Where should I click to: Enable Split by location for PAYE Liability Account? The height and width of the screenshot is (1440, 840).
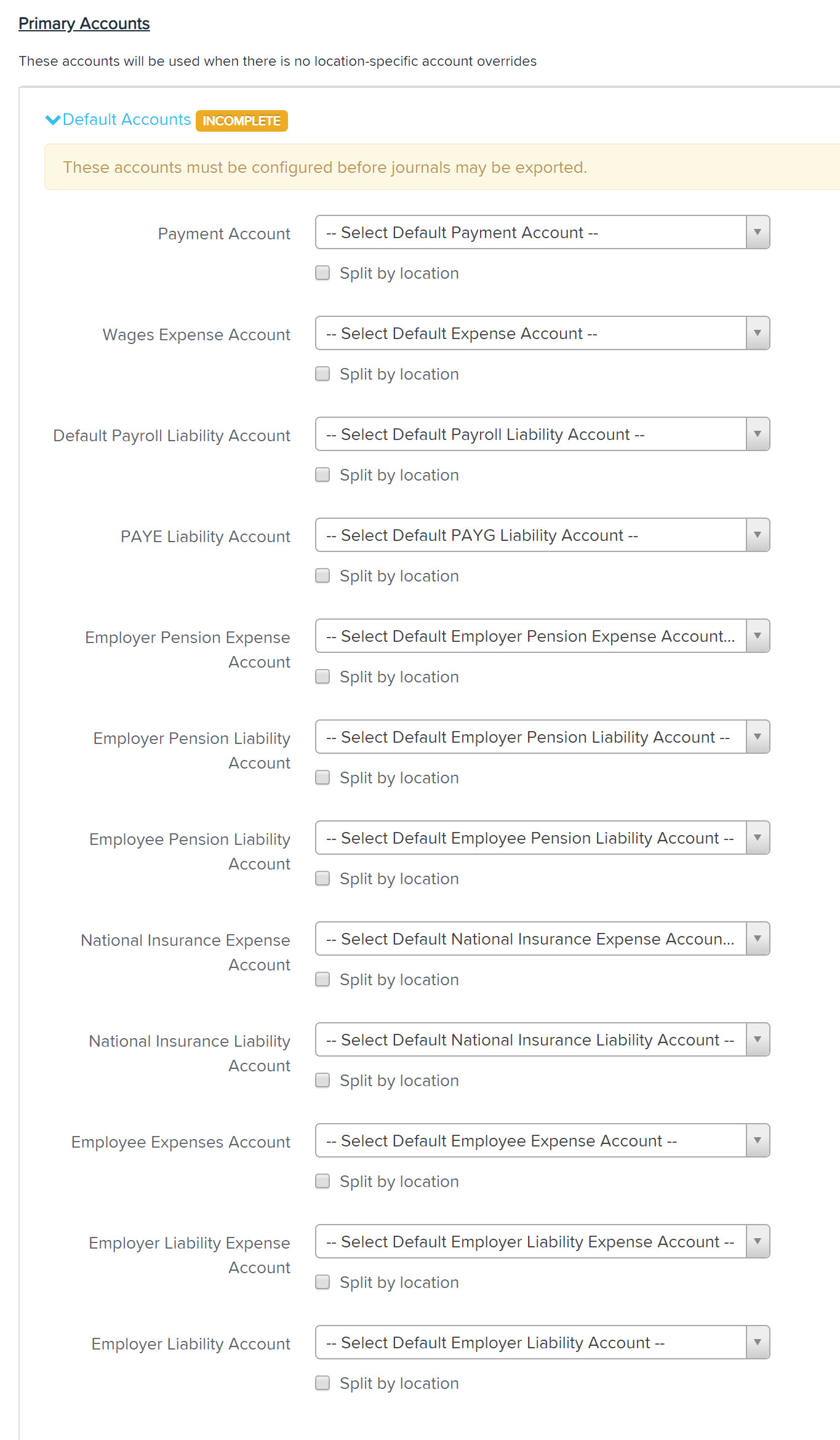(322, 575)
